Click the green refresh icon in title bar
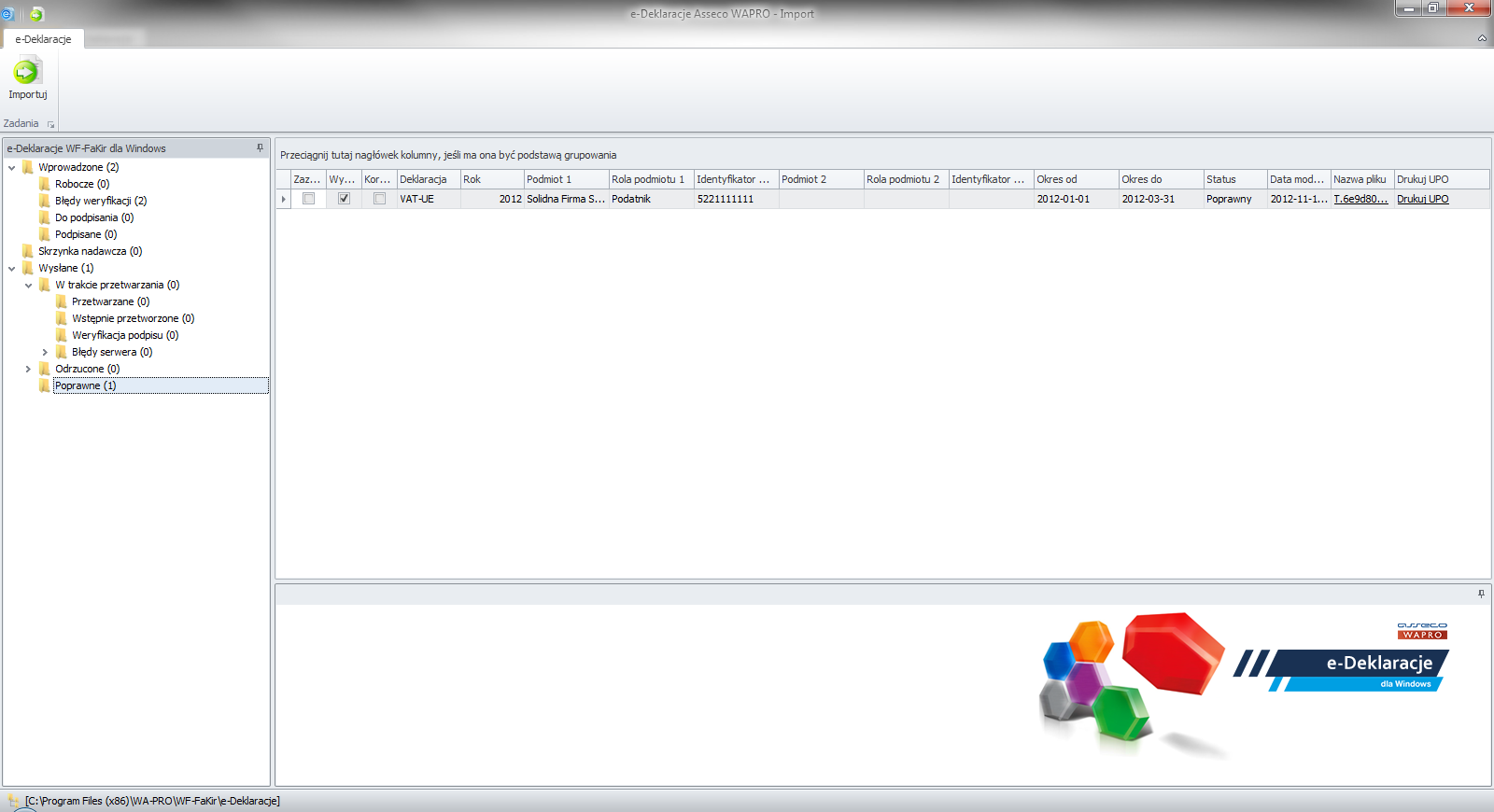This screenshot has height=812, width=1494. (x=36, y=14)
